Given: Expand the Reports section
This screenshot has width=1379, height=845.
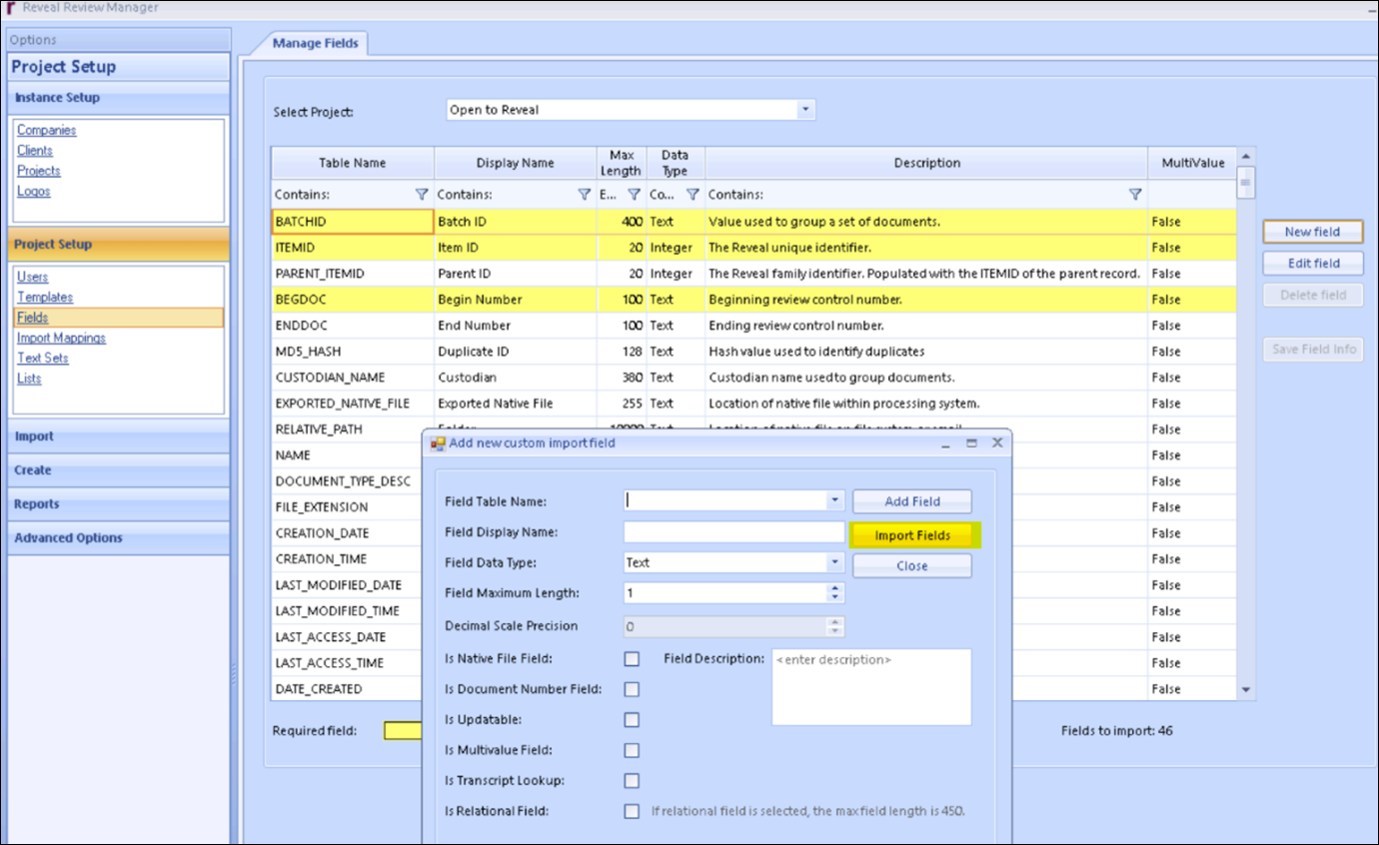Looking at the screenshot, I should point(119,504).
